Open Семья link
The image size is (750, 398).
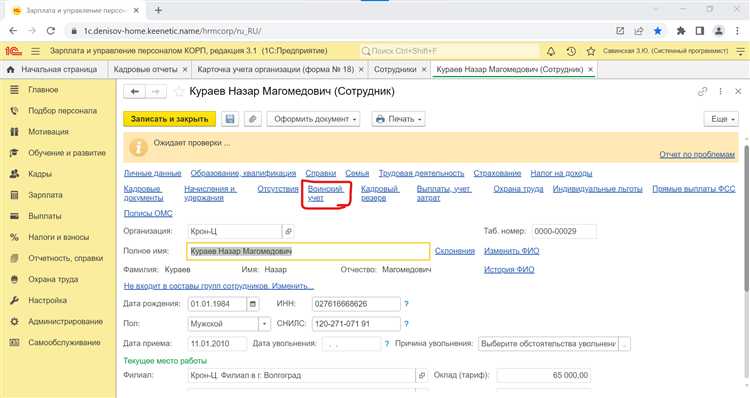[x=357, y=173]
